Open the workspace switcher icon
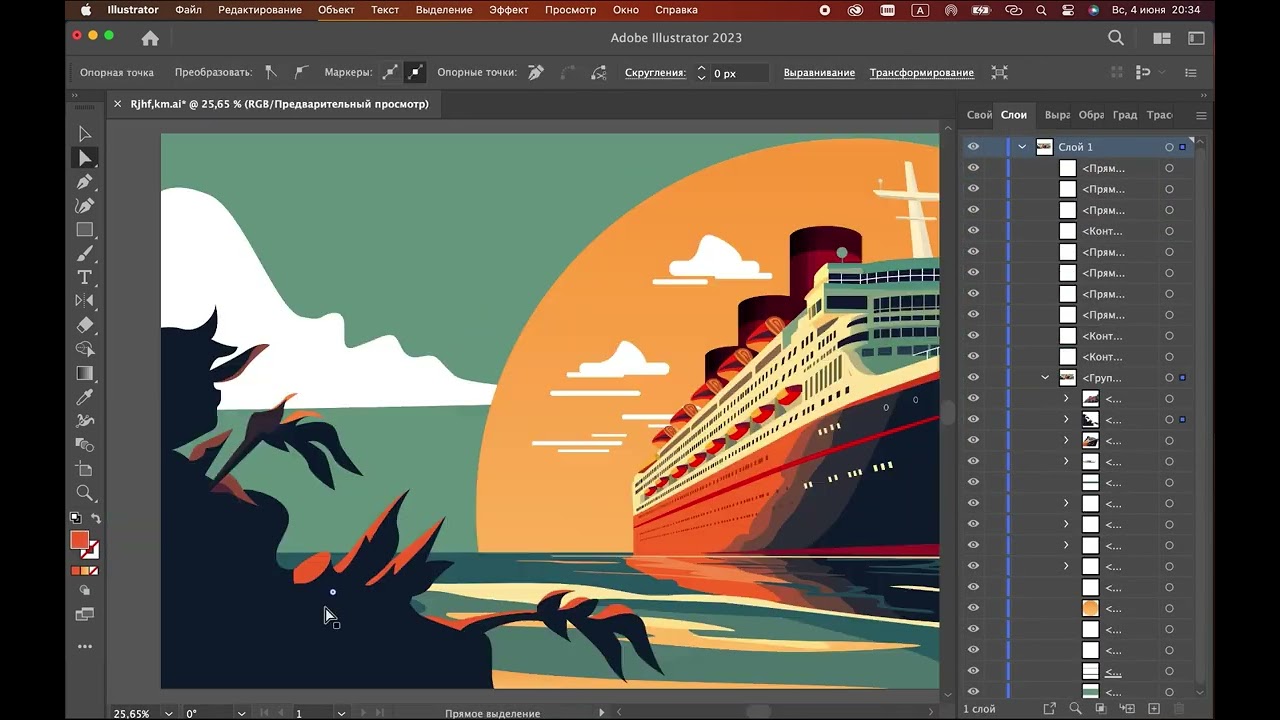 [x=1196, y=38]
